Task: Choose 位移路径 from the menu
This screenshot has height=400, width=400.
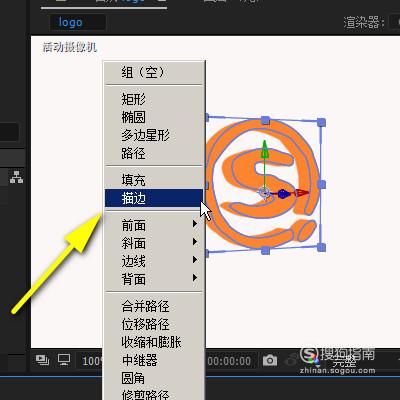Action: pyautogui.click(x=154, y=324)
